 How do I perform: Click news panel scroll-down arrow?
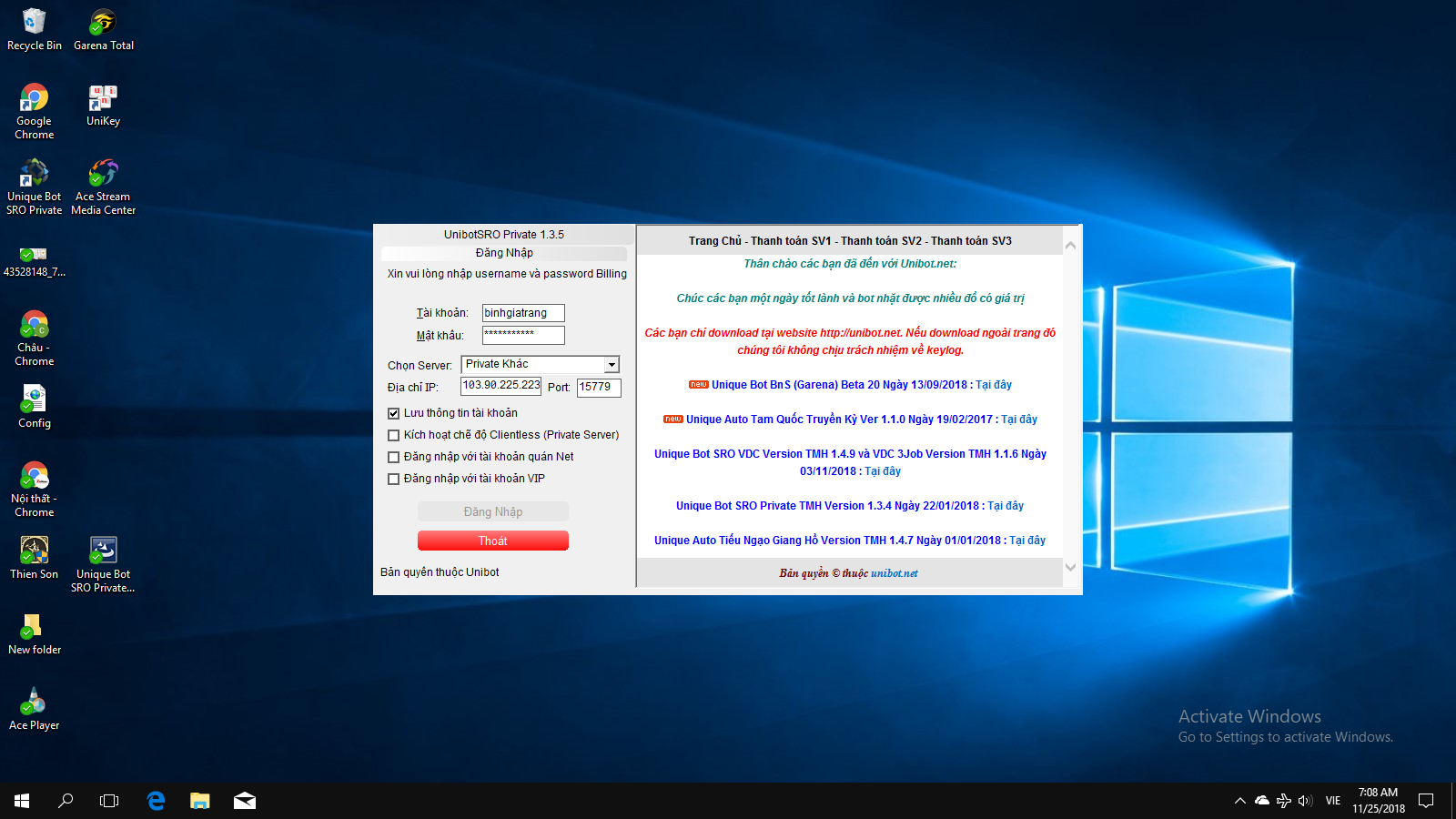(1071, 567)
